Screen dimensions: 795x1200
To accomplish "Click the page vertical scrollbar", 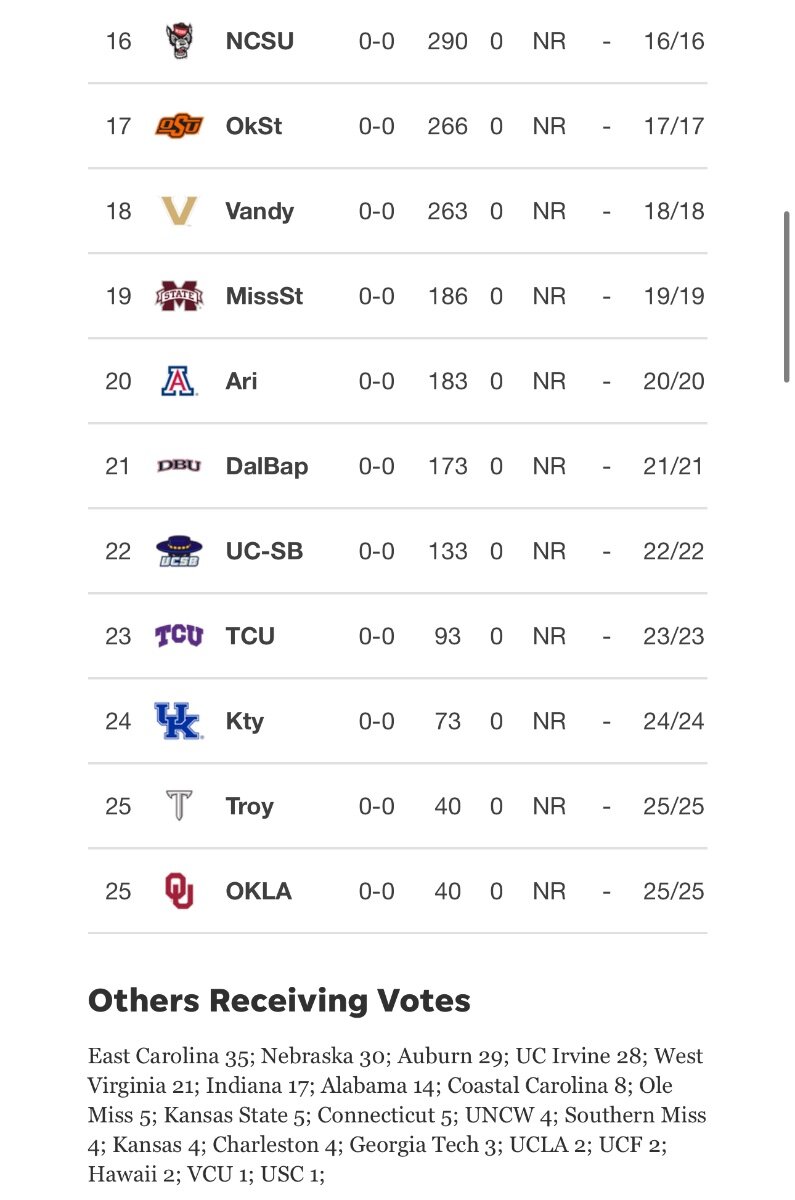I will coord(788,296).
